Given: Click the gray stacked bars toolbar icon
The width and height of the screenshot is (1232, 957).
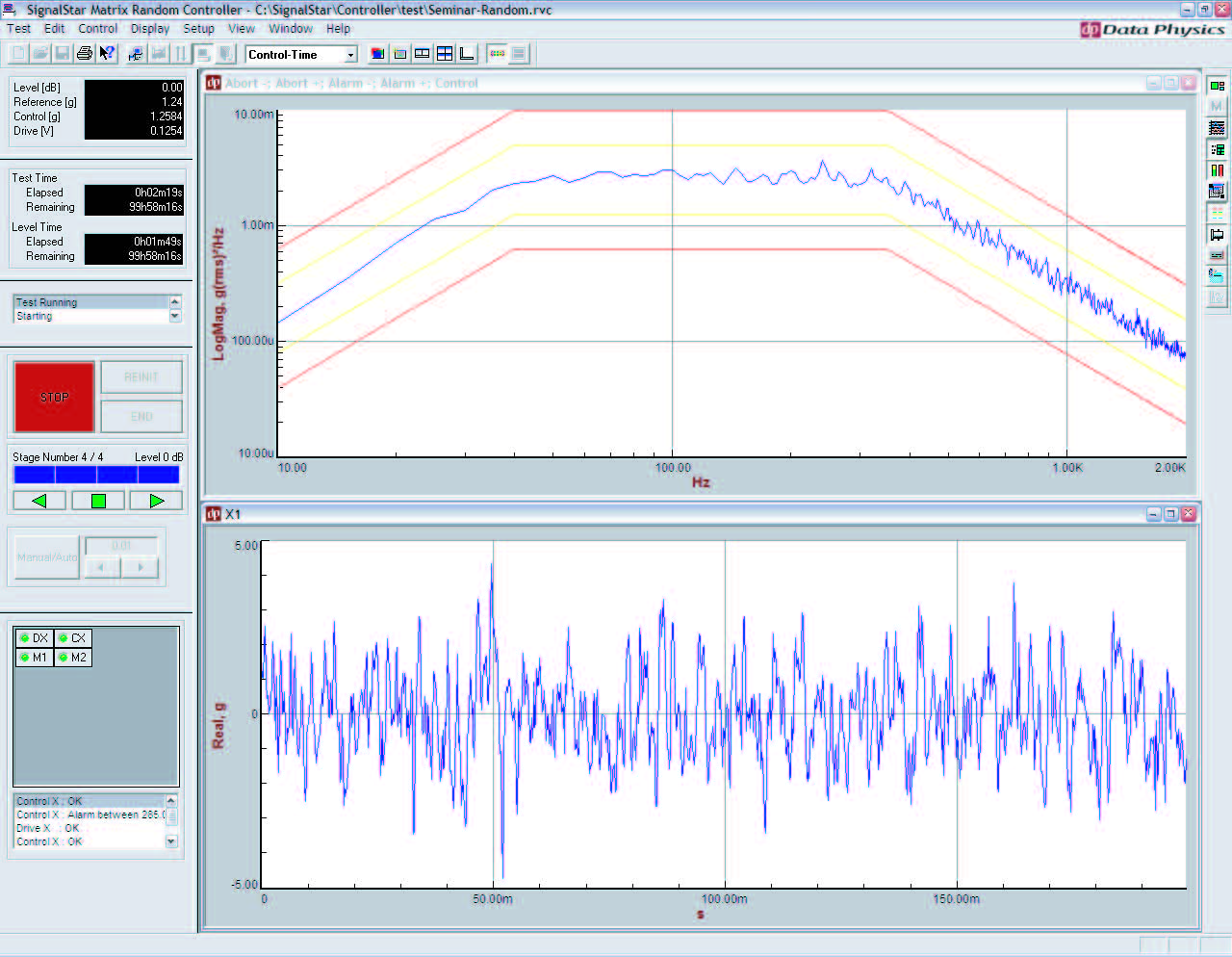Looking at the screenshot, I should pos(519,54).
